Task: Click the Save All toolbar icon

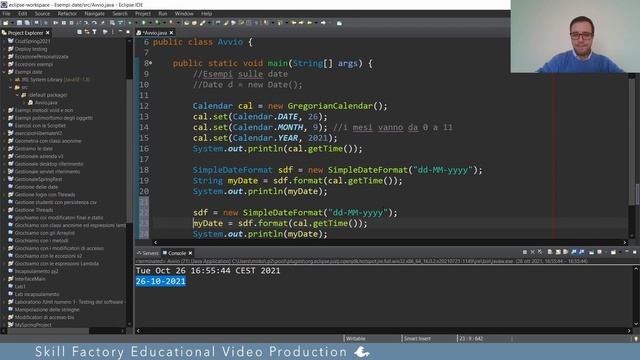Action: (x=27, y=23)
